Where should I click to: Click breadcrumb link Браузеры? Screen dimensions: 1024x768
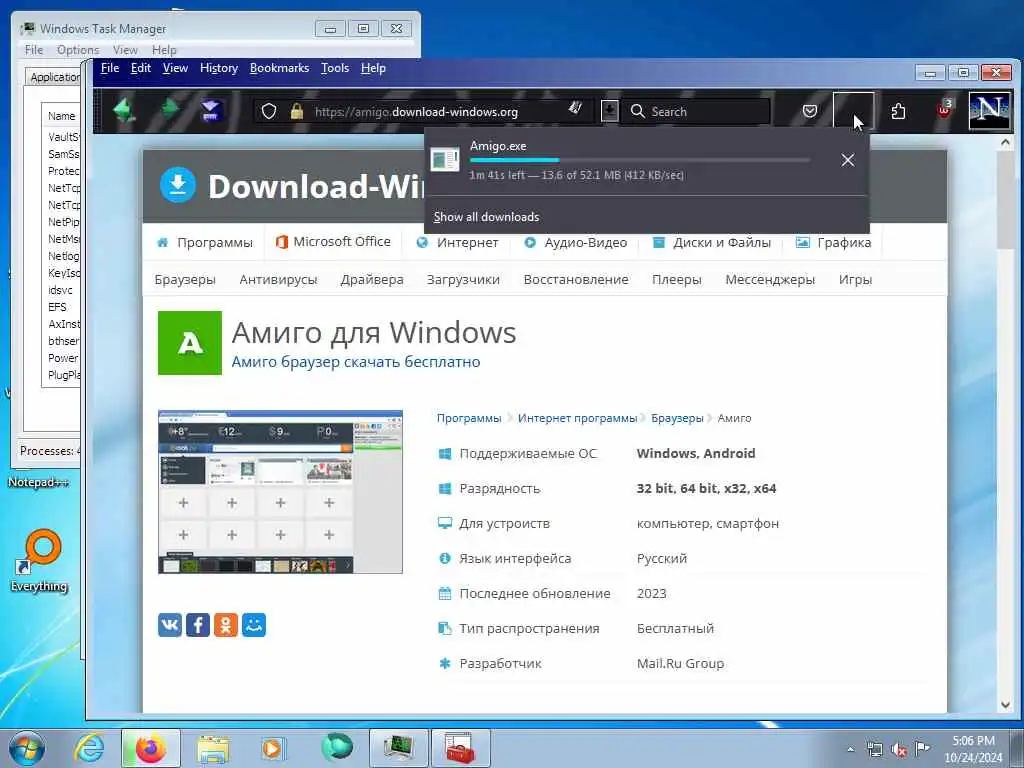(677, 418)
